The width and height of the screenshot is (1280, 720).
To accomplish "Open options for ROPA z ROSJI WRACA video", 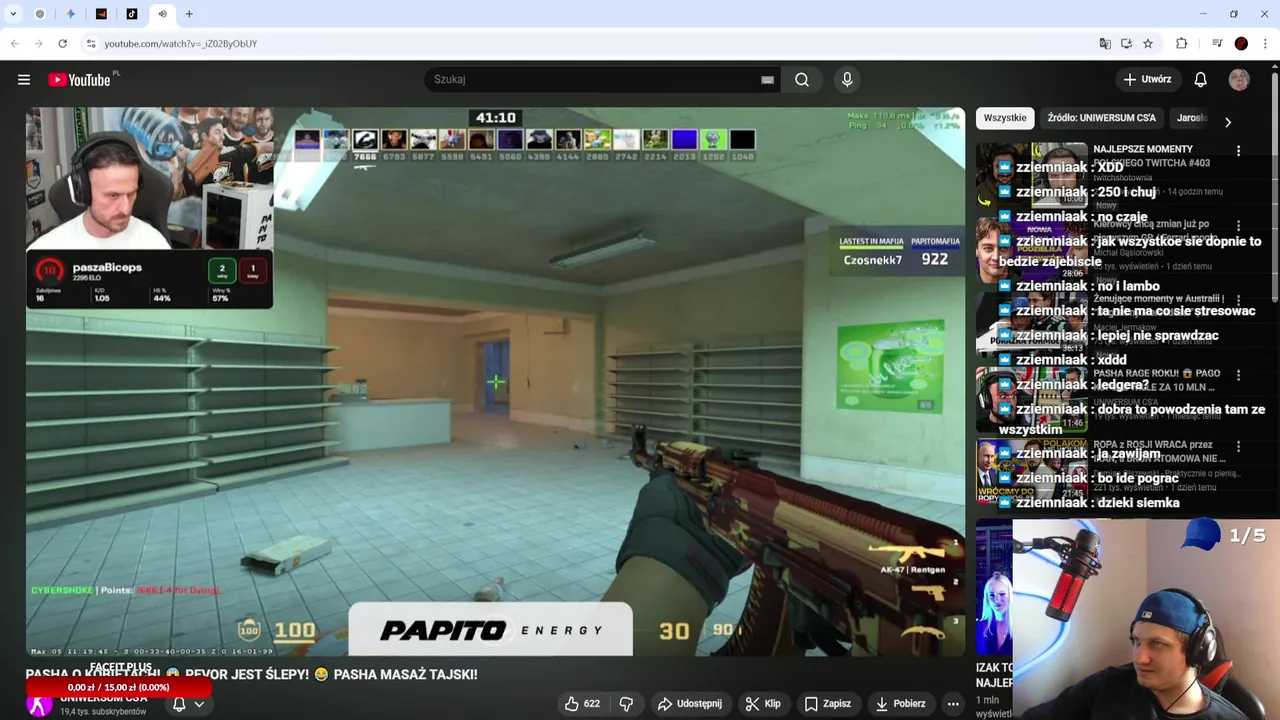I will click(x=1239, y=447).
